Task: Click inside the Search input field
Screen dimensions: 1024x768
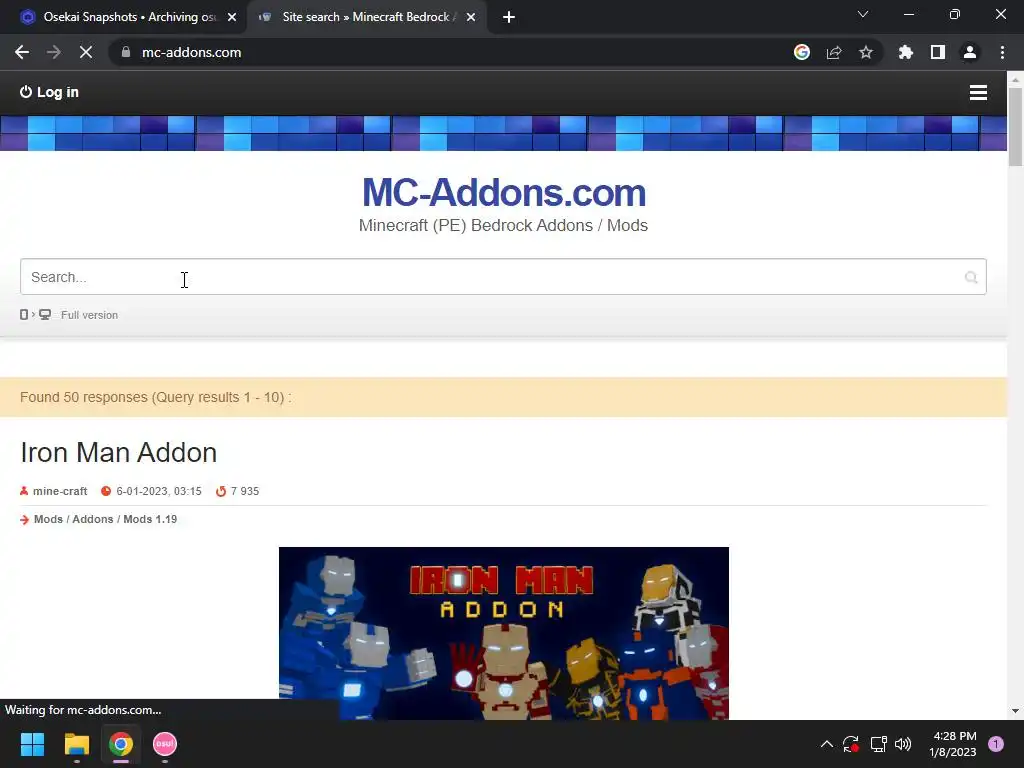Action: 503,277
